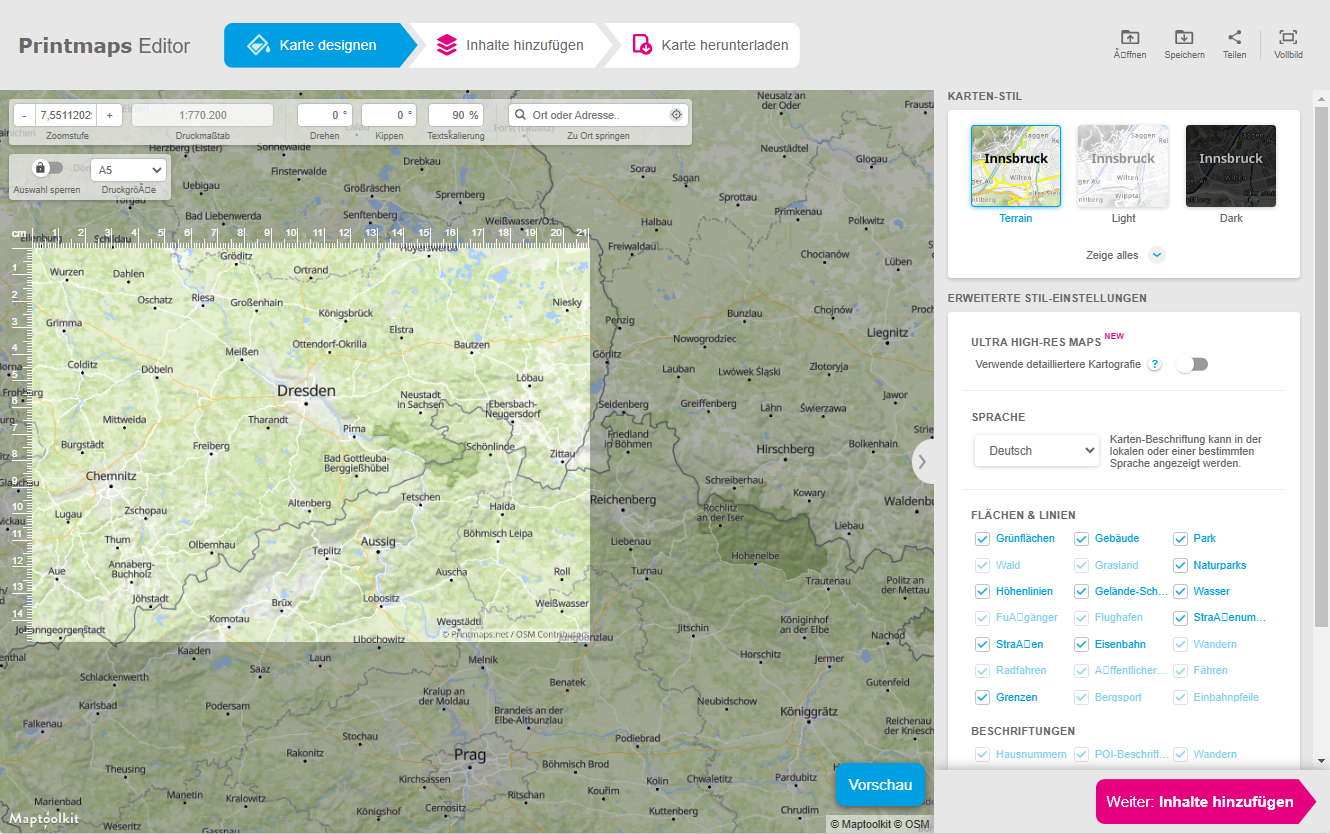Select the Terrain map style thumbnail

point(1016,166)
